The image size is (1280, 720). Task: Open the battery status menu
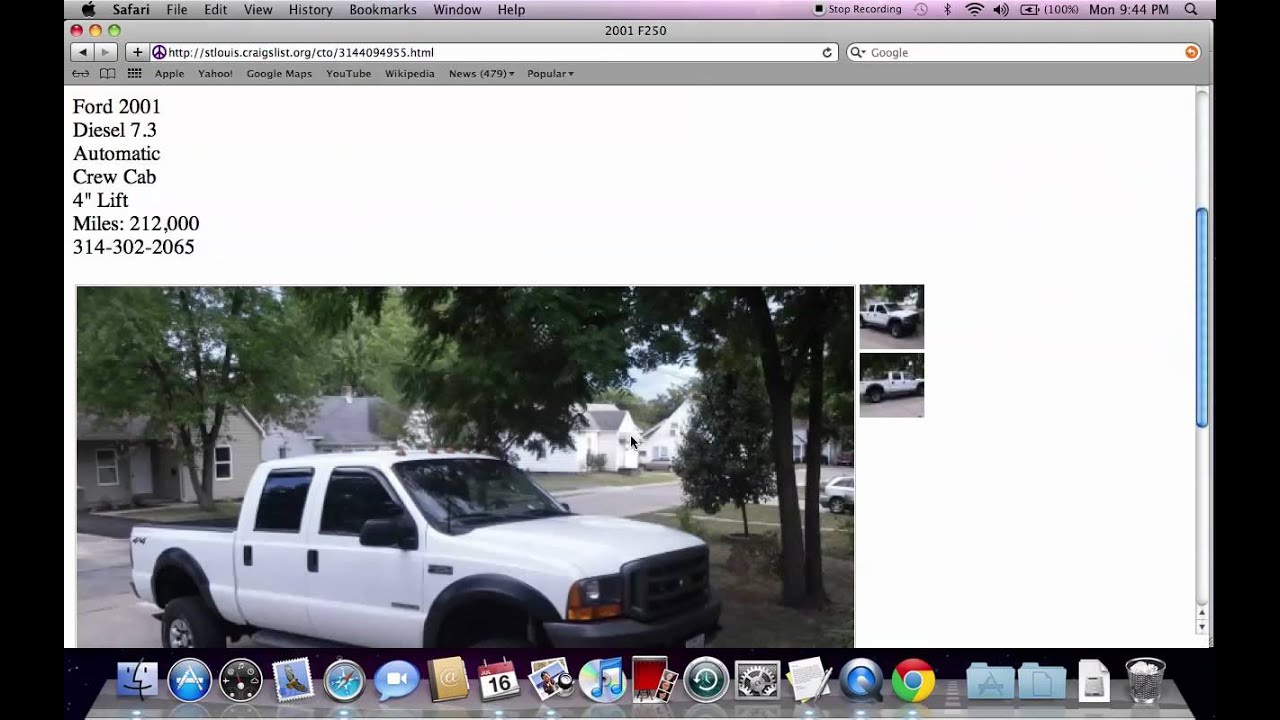click(1048, 9)
